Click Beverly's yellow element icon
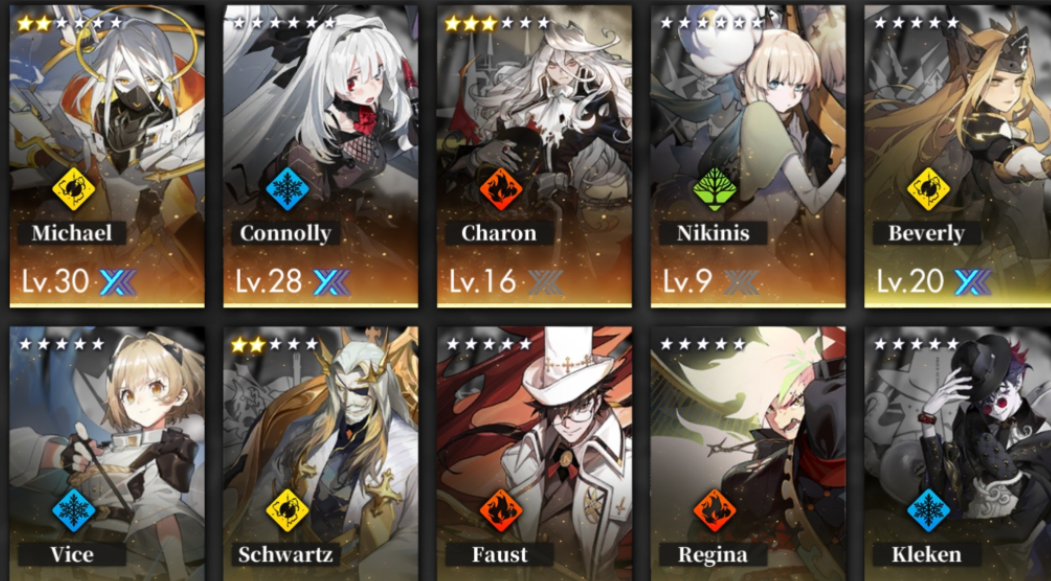 coord(928,190)
